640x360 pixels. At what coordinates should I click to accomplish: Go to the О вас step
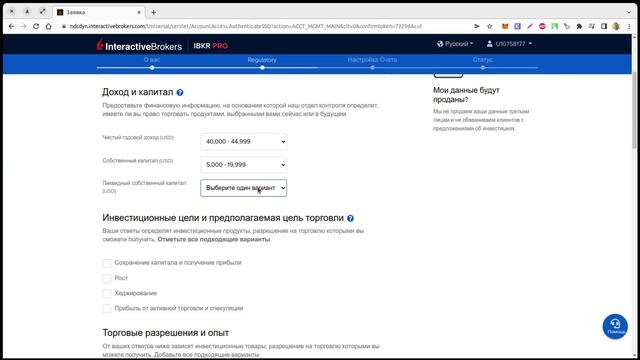tap(152, 60)
